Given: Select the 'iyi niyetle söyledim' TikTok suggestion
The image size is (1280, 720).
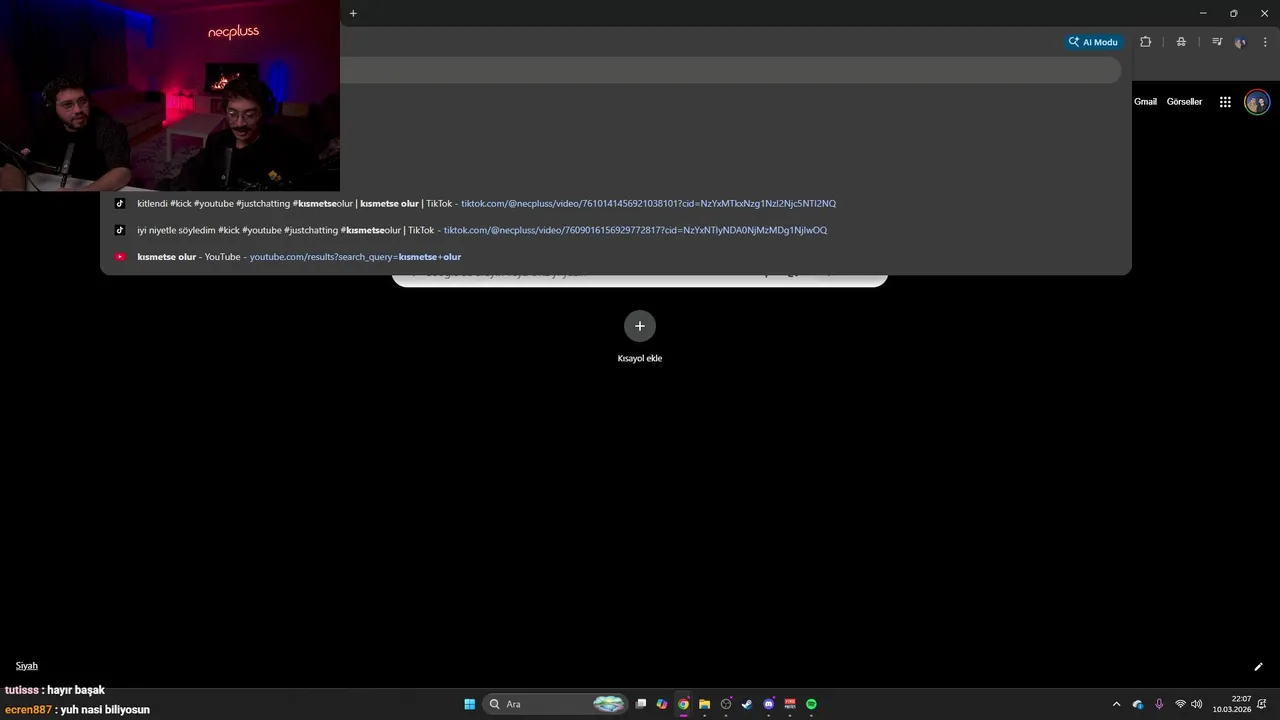Looking at the screenshot, I should tap(616, 230).
